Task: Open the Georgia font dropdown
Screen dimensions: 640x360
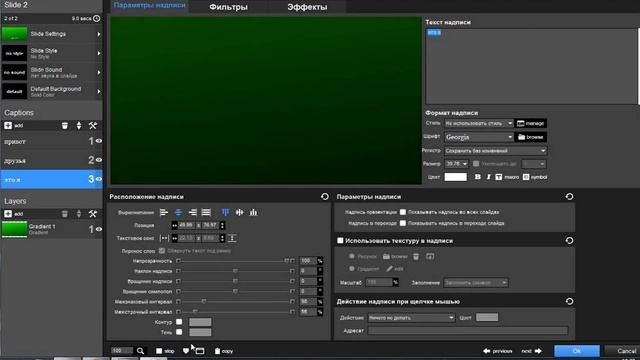Action: click(x=479, y=137)
